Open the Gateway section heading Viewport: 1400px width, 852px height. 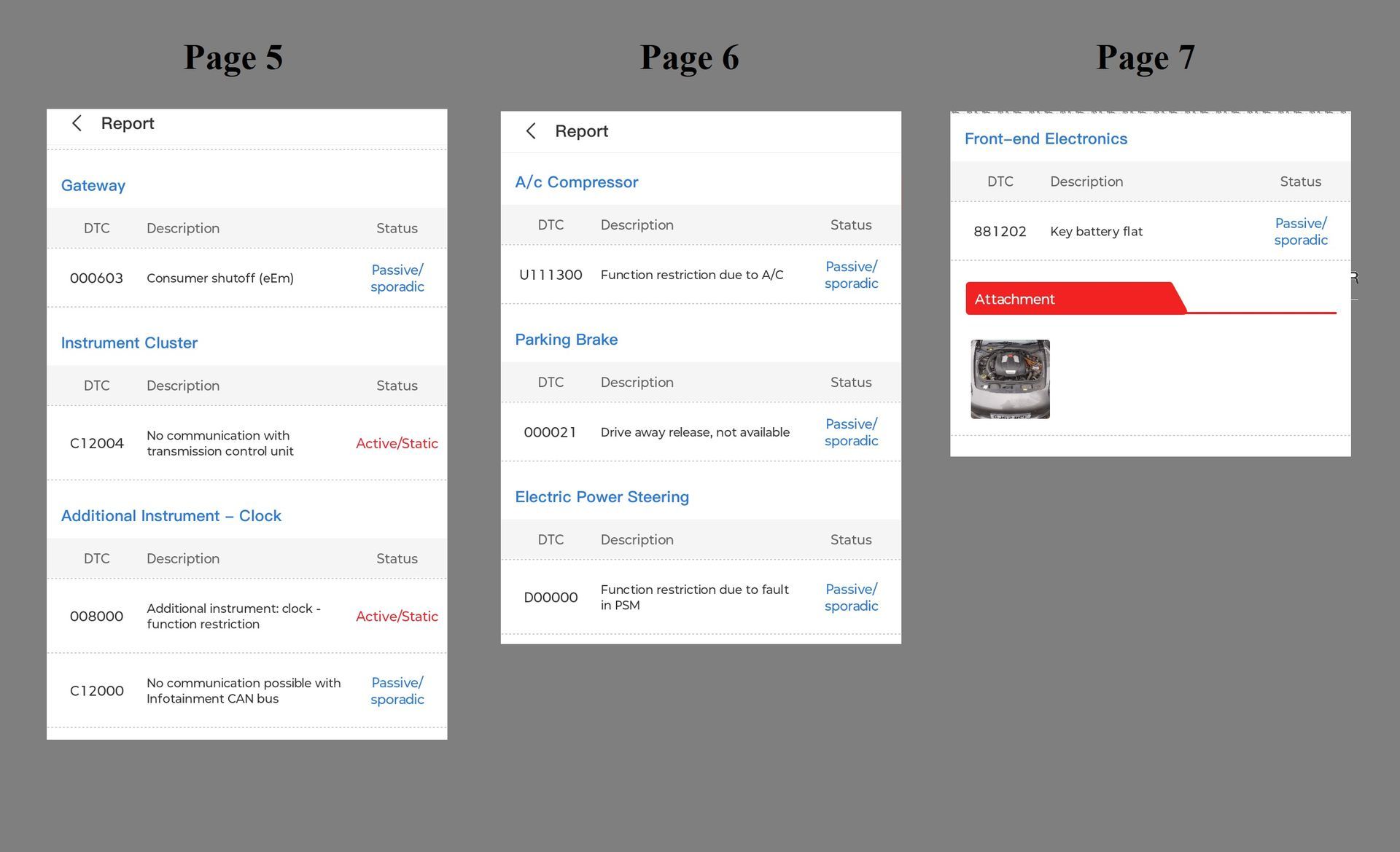93,185
